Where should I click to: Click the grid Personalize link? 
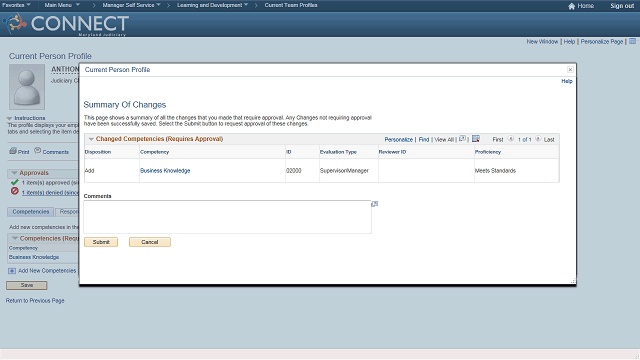(398, 140)
